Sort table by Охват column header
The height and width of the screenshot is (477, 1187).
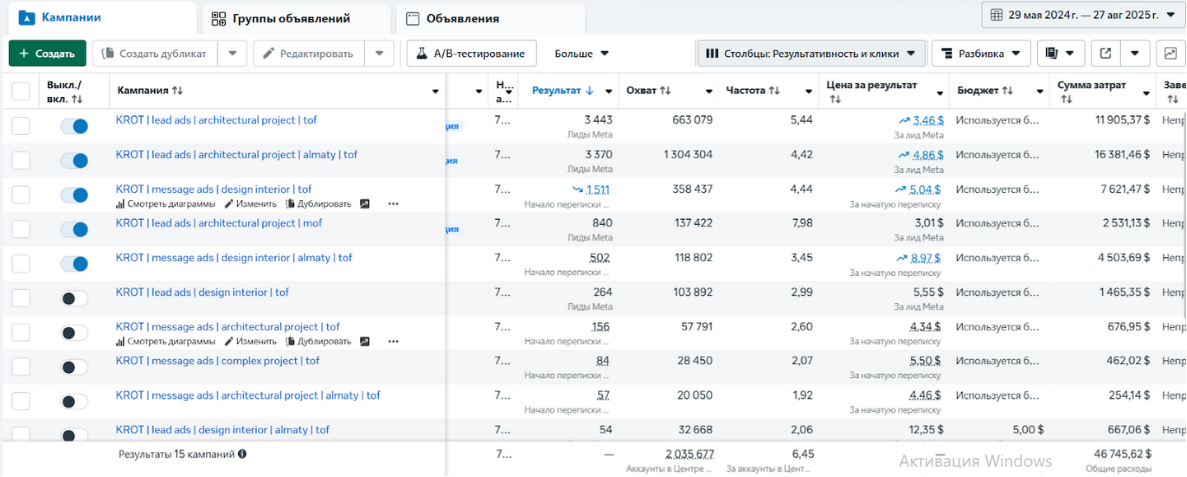tap(648, 90)
